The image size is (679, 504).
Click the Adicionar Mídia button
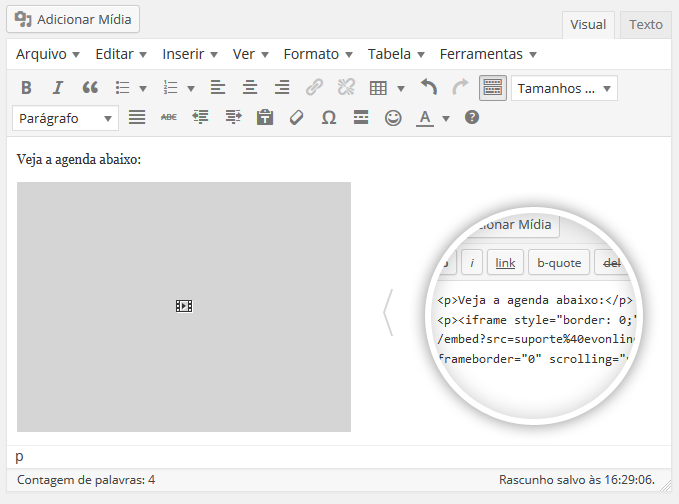click(x=73, y=19)
